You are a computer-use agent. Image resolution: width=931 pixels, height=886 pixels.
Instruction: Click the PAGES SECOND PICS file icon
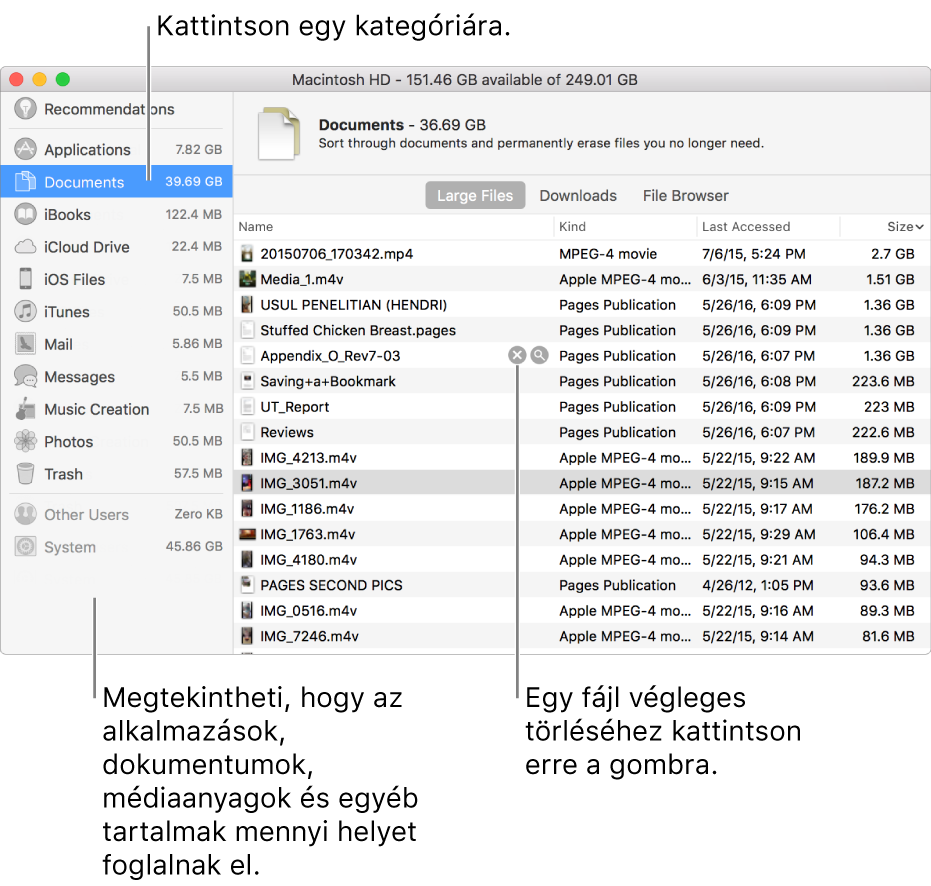(247, 585)
